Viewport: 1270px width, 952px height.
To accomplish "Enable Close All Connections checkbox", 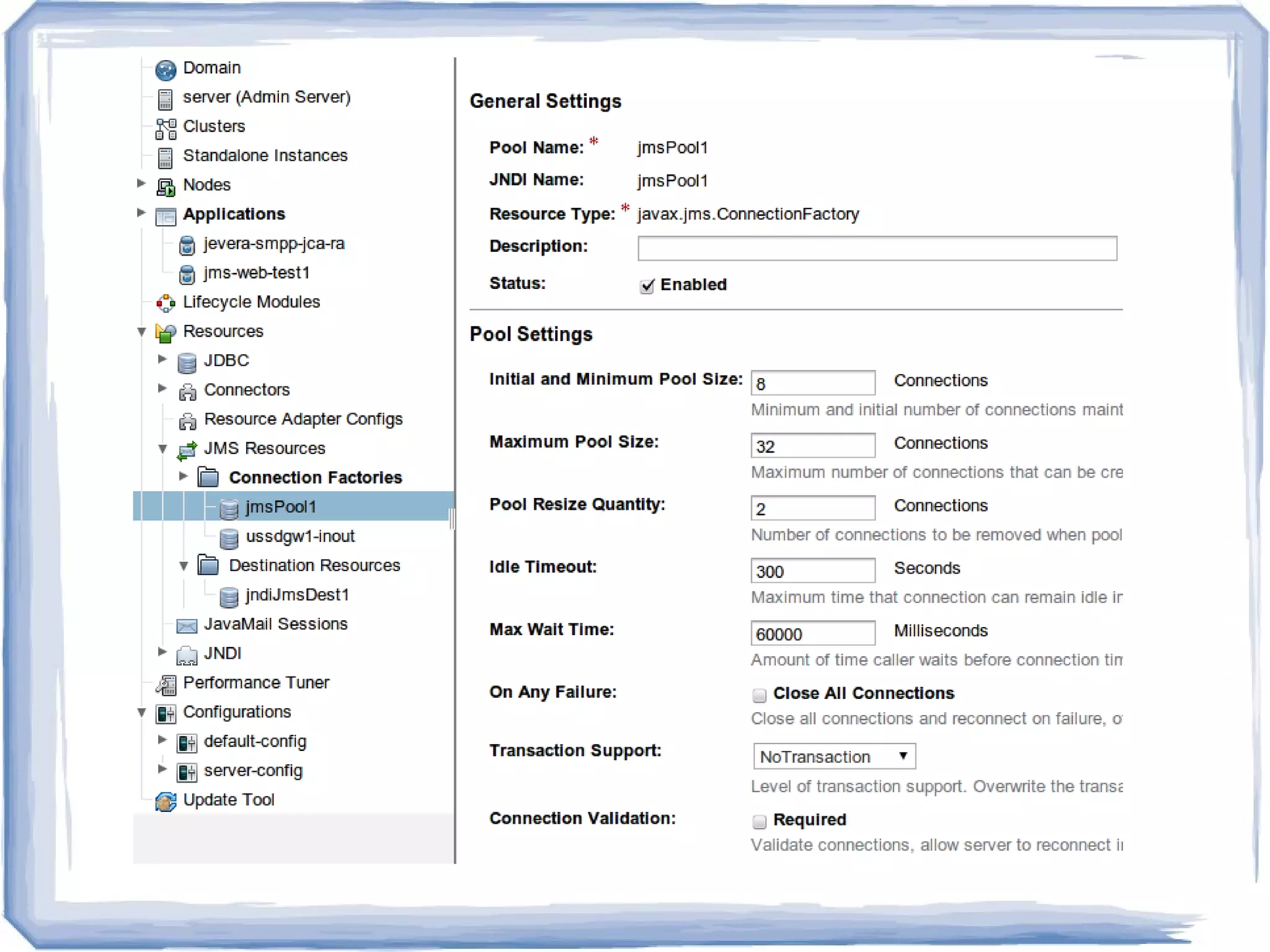I will pyautogui.click(x=759, y=695).
